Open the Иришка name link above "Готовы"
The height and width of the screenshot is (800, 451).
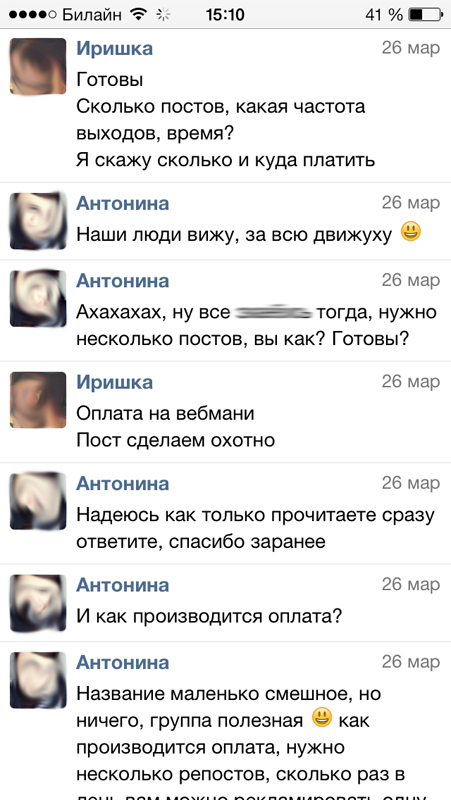point(114,49)
